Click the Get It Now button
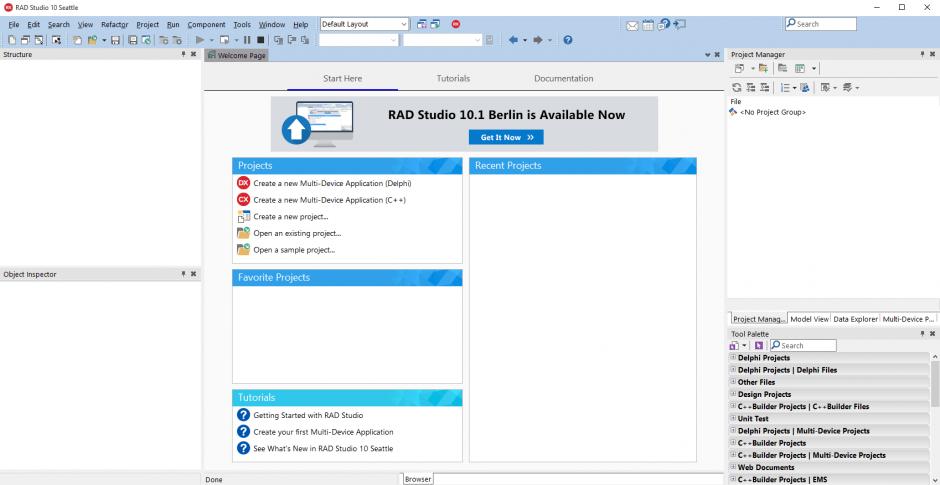 click(507, 137)
